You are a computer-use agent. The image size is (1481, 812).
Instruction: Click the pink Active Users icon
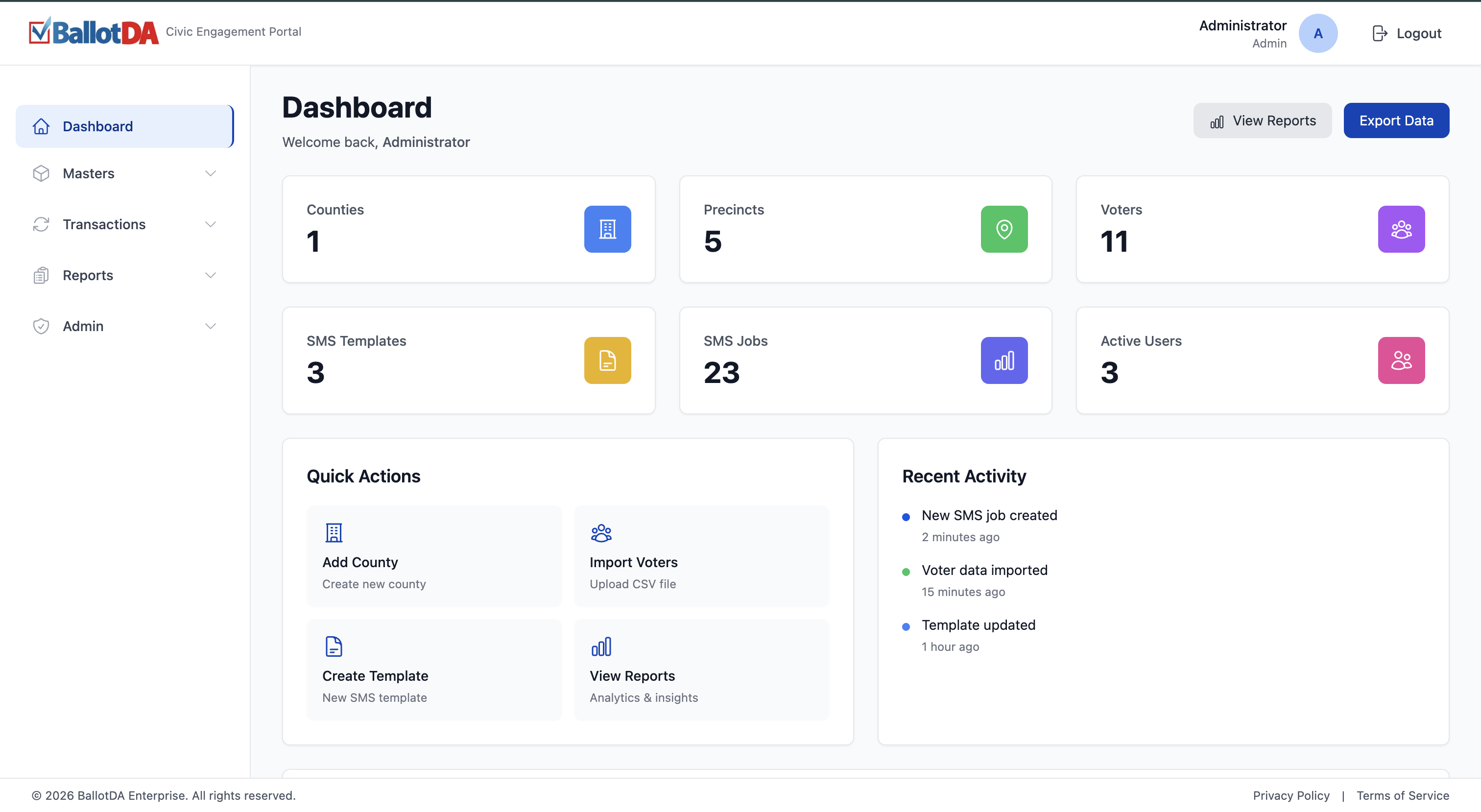click(1401, 360)
